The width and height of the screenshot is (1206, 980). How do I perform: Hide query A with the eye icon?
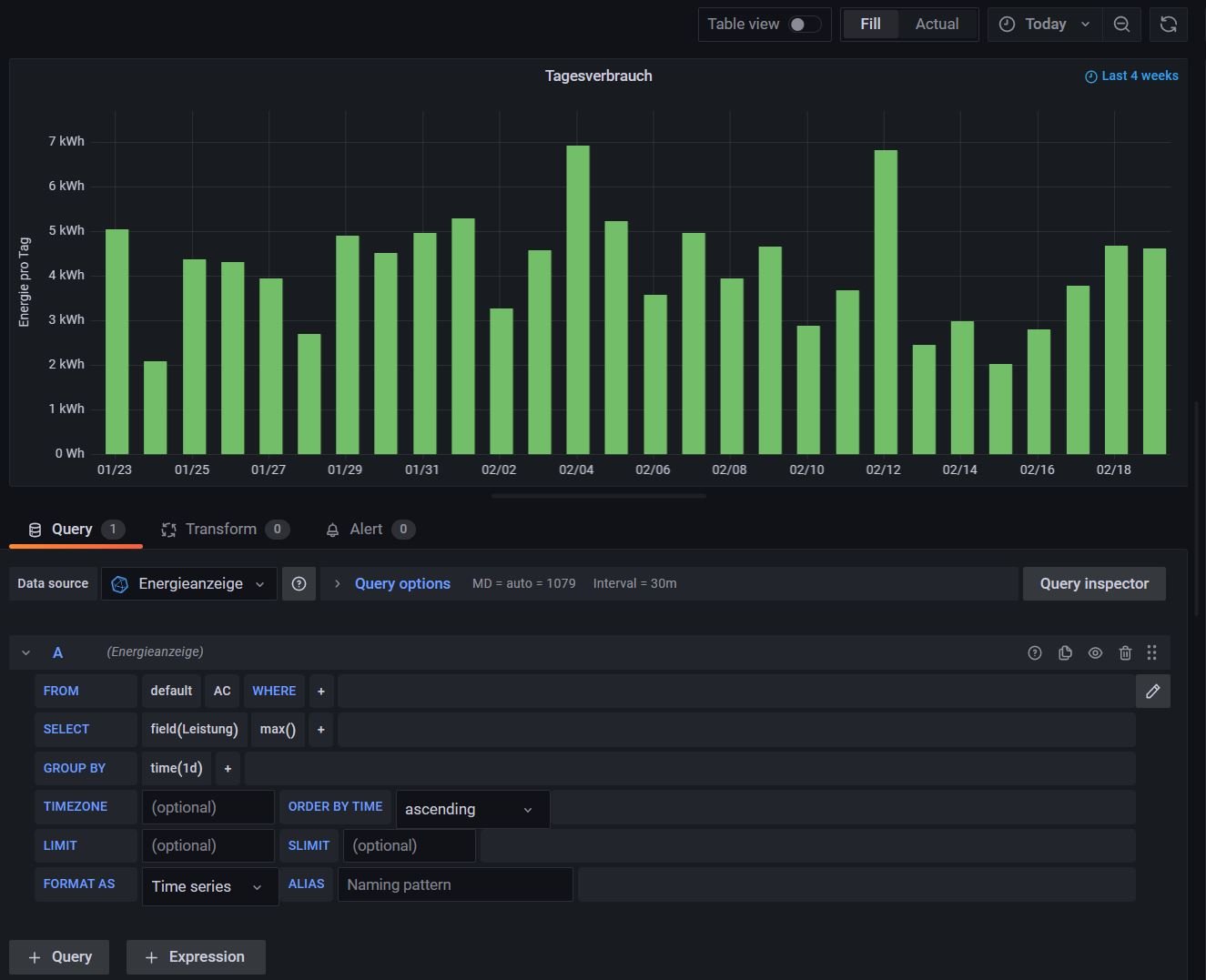tap(1095, 652)
